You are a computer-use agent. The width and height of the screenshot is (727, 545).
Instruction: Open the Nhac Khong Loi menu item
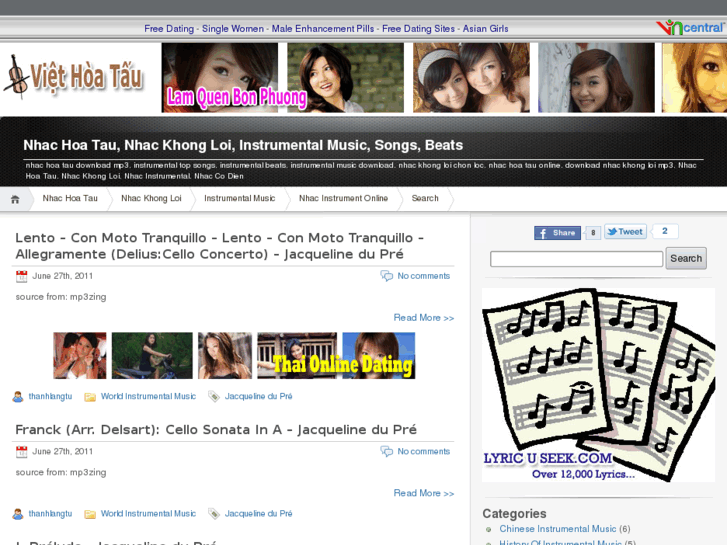[151, 199]
